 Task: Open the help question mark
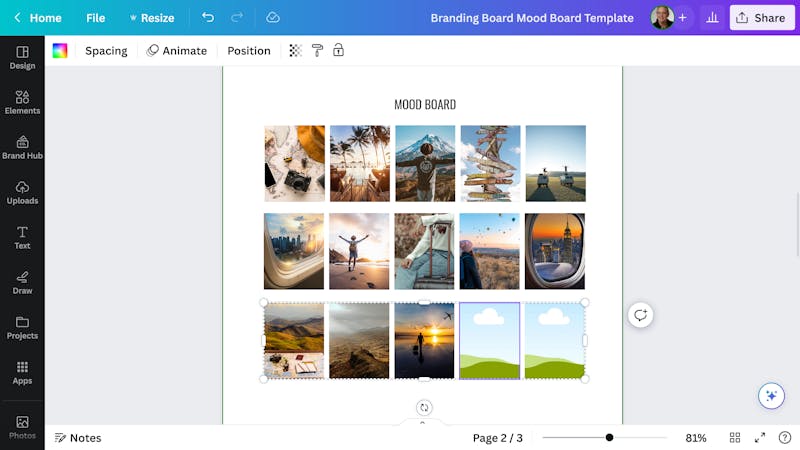point(785,437)
